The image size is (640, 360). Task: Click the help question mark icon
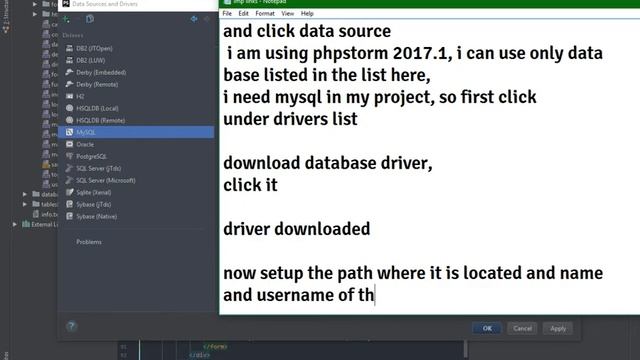(71, 326)
